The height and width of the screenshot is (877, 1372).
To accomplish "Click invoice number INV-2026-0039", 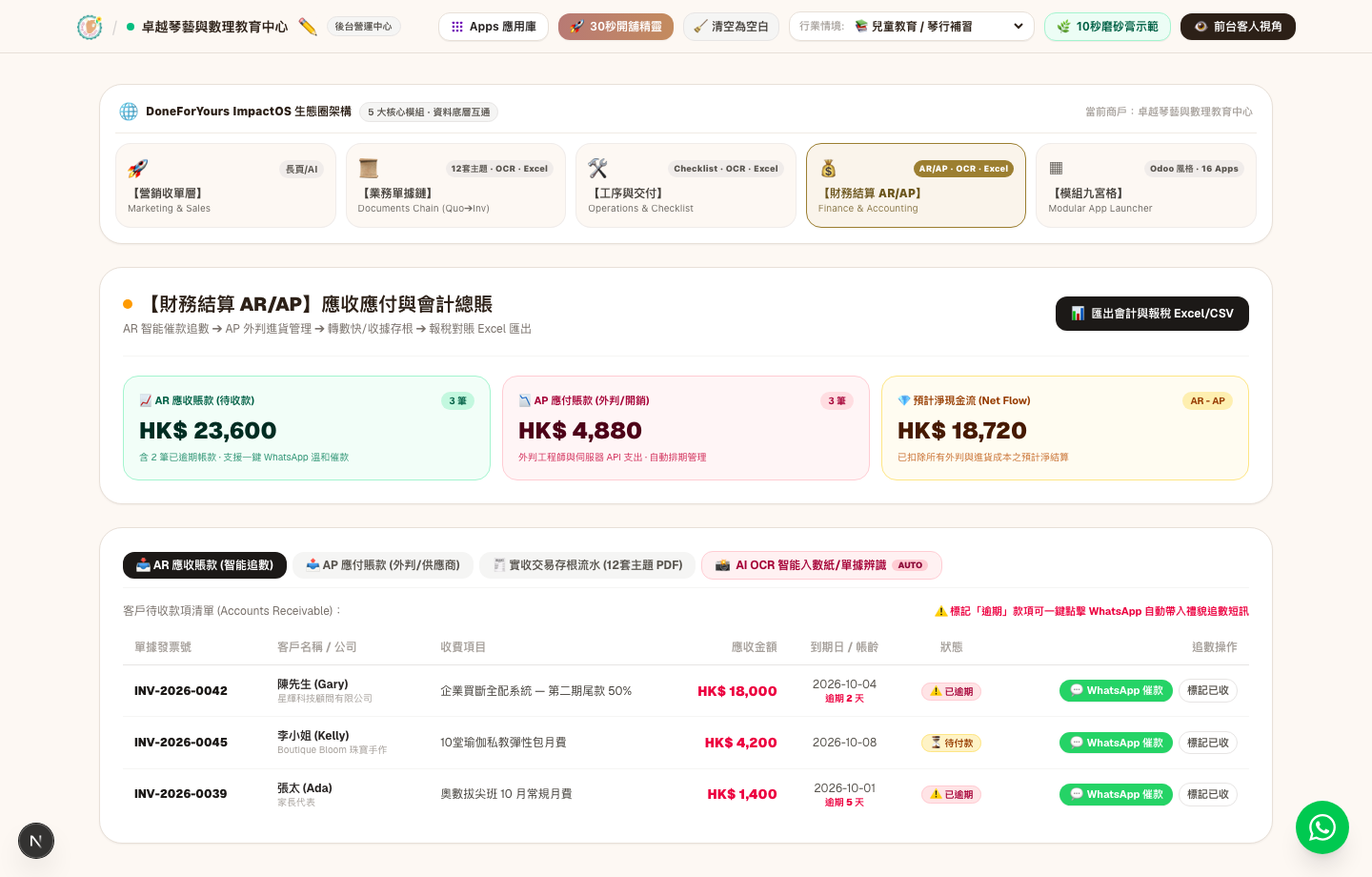I will point(181,794).
